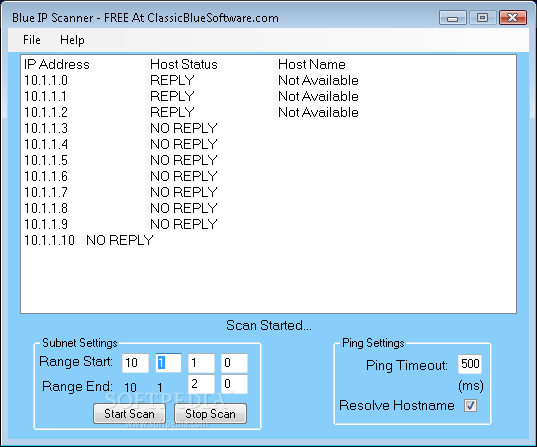Click the Host Status column header
537x447 pixels.
(184, 64)
